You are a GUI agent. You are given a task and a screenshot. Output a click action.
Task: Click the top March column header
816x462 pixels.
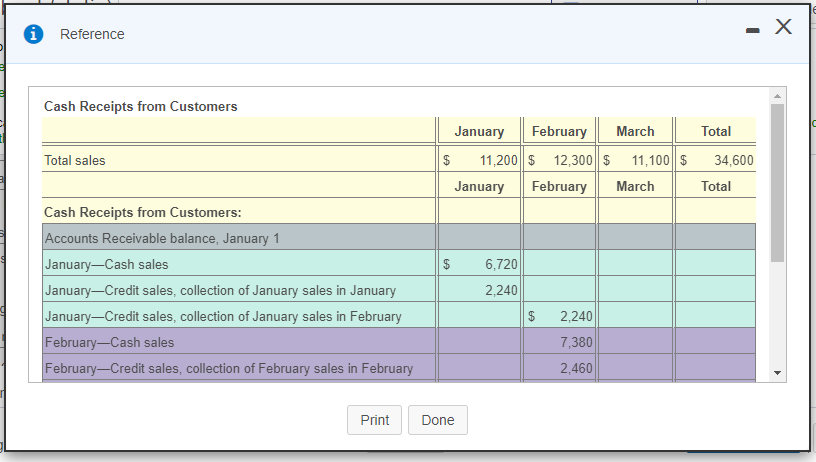pos(635,131)
